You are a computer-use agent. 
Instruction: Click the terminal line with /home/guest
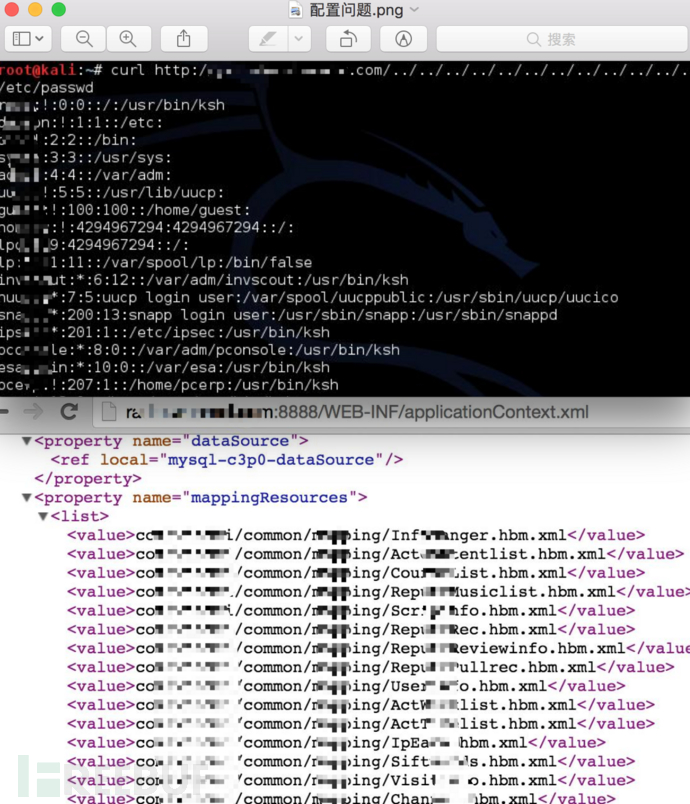125,210
